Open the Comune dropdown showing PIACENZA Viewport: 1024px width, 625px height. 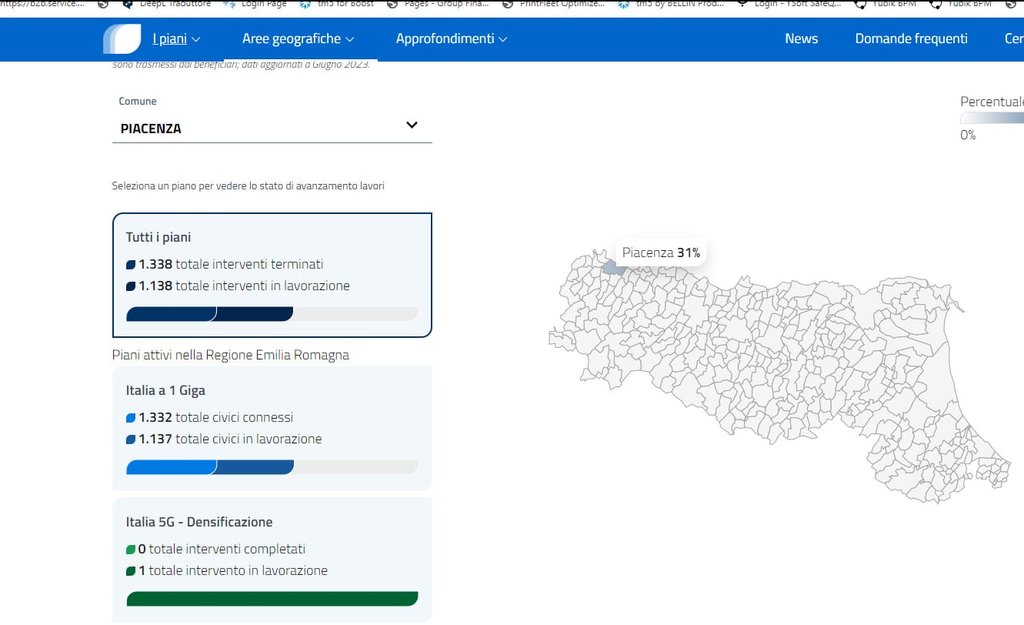click(272, 128)
